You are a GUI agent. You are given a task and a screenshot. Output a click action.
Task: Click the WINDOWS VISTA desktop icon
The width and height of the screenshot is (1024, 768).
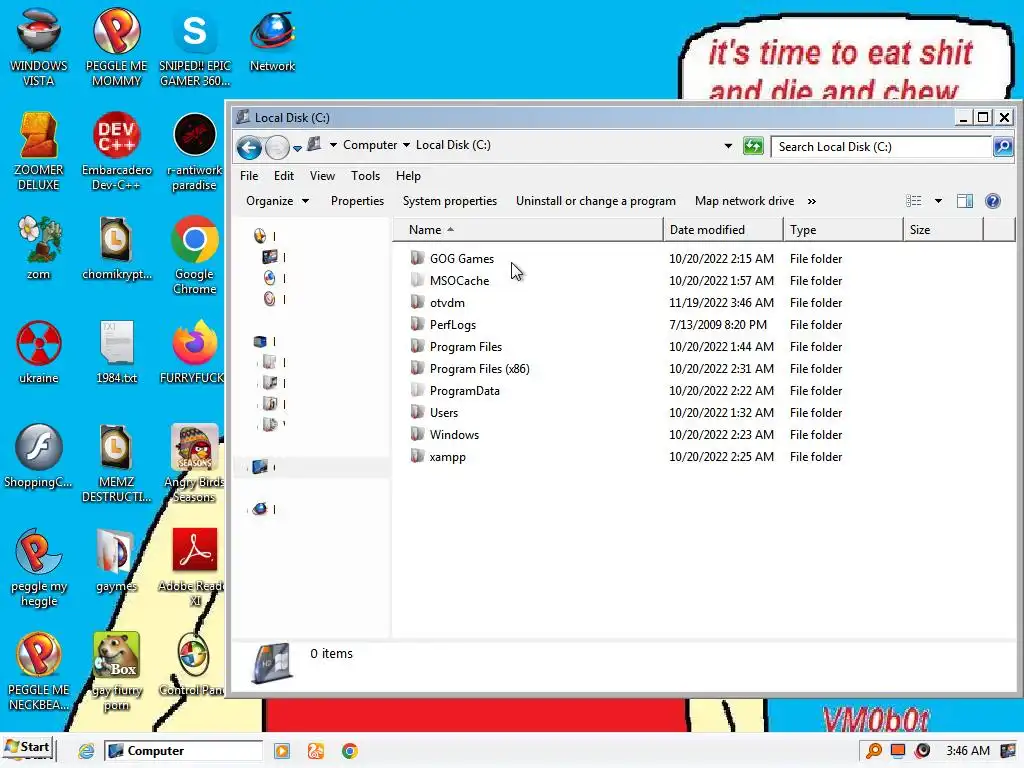click(39, 47)
